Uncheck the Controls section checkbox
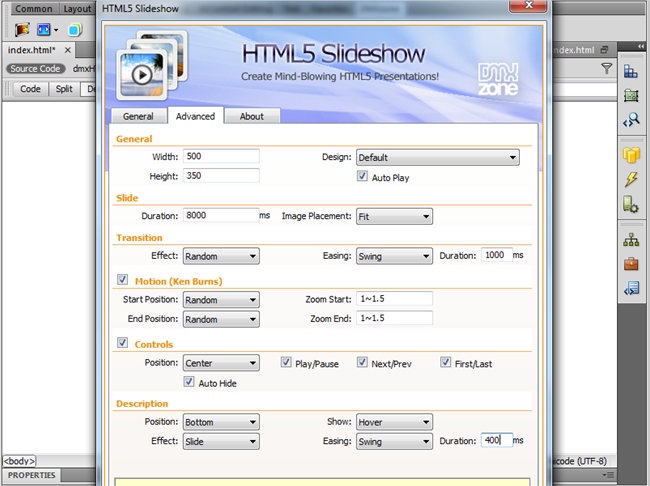650x486 pixels. pyautogui.click(x=122, y=343)
